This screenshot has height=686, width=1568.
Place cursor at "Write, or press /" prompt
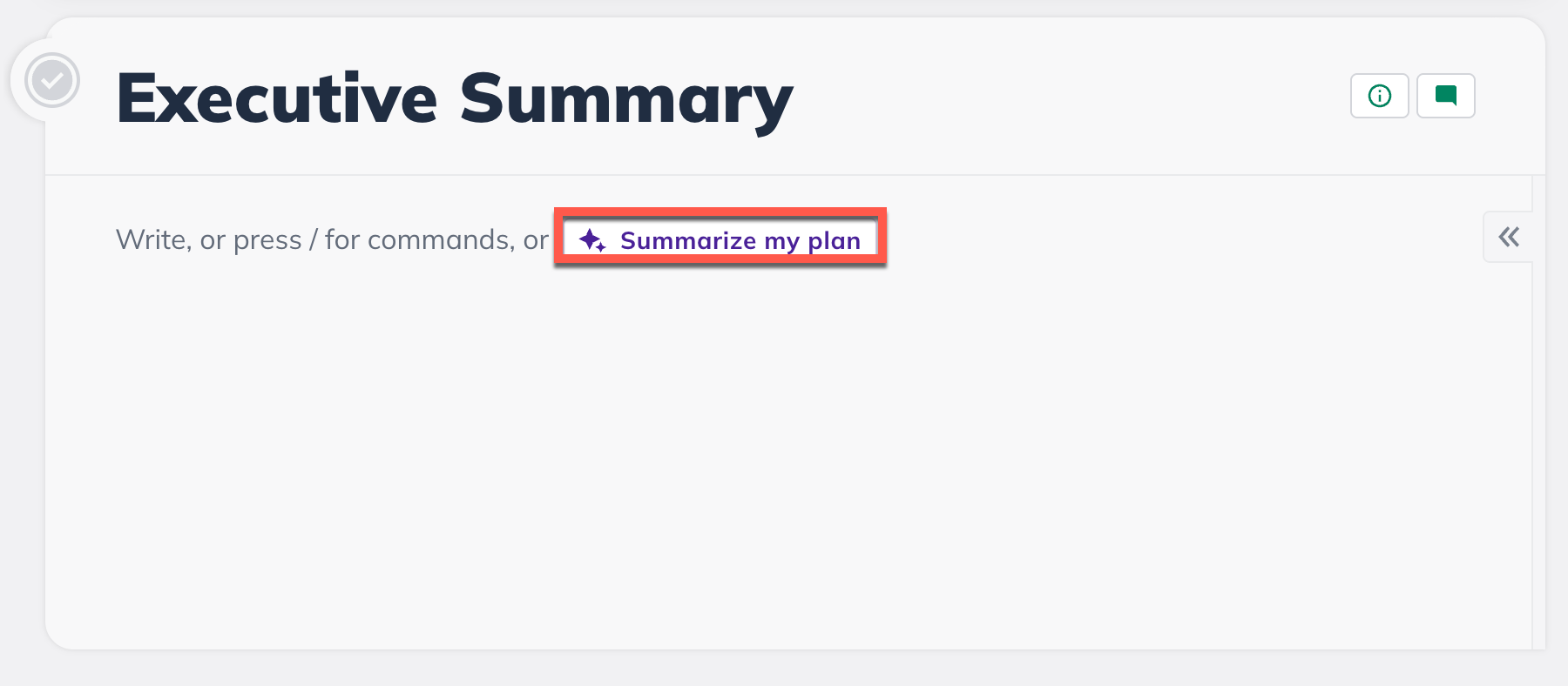tap(209, 240)
